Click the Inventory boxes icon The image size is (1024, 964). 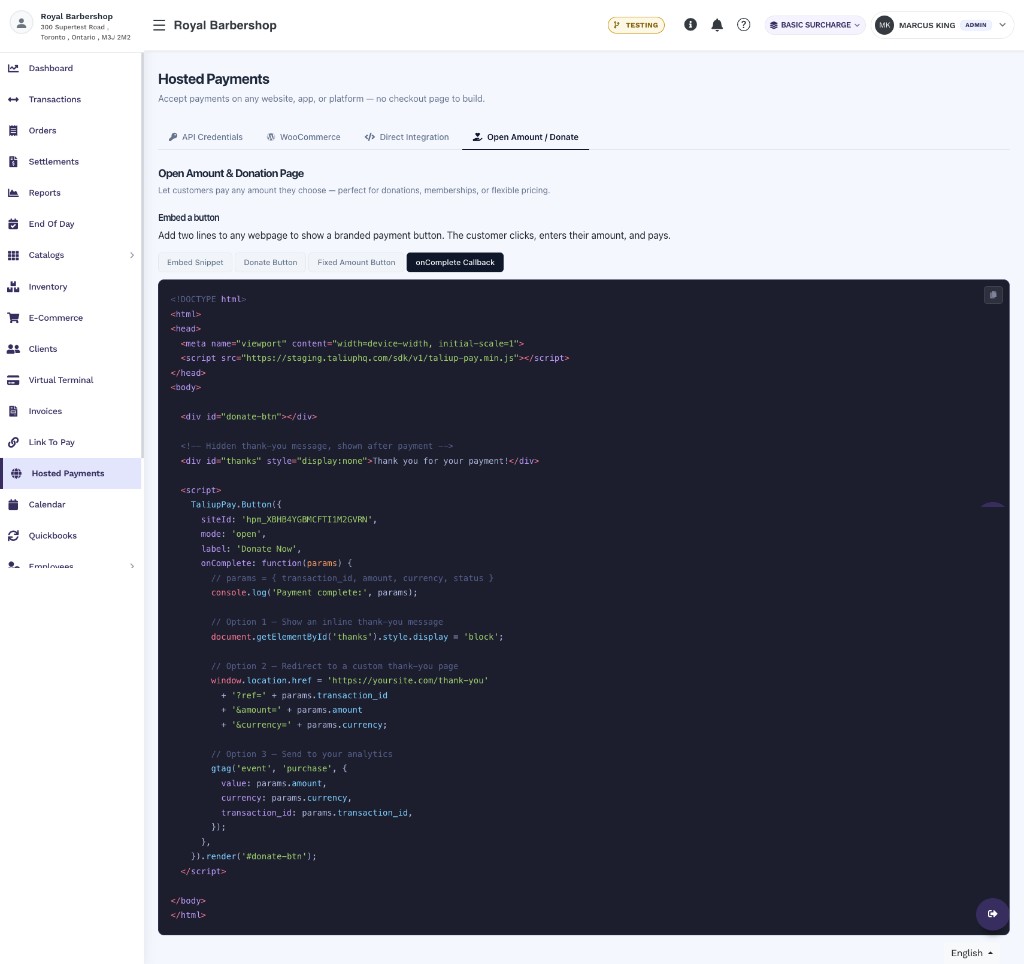(x=13, y=287)
